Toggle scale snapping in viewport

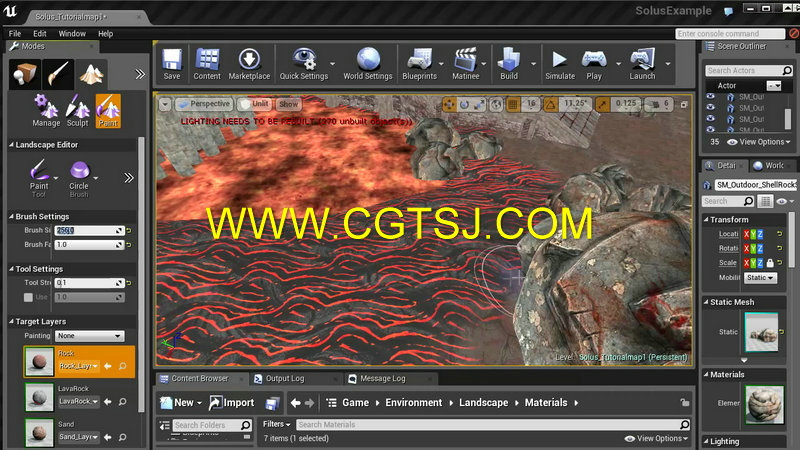coord(603,105)
